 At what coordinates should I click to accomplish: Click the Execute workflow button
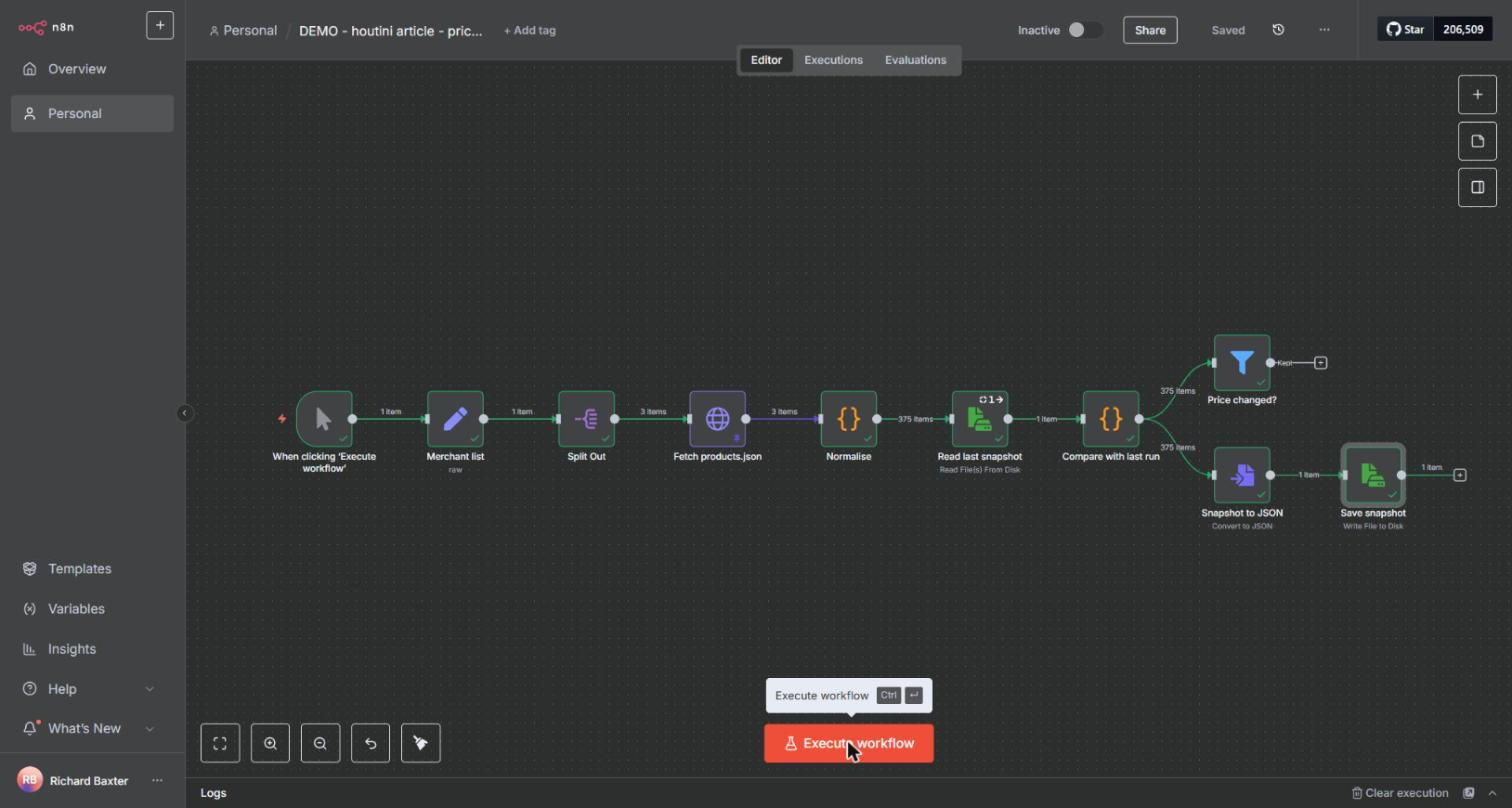point(849,744)
